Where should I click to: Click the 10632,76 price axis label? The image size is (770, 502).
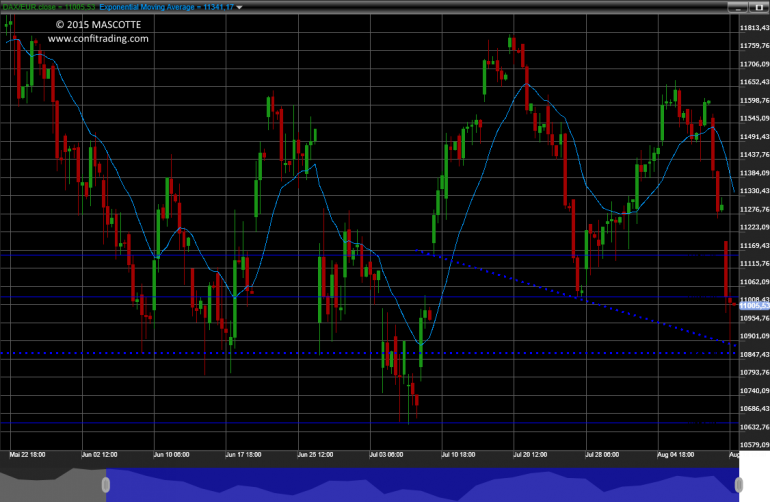[x=754, y=427]
